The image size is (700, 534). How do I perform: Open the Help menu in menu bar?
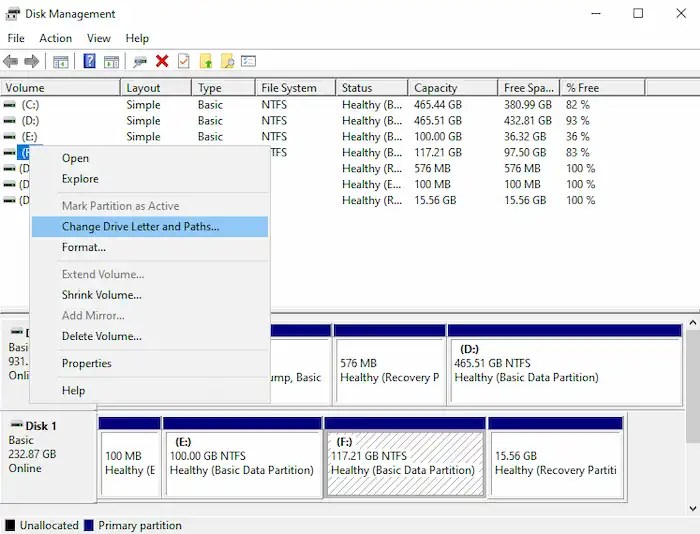(137, 38)
